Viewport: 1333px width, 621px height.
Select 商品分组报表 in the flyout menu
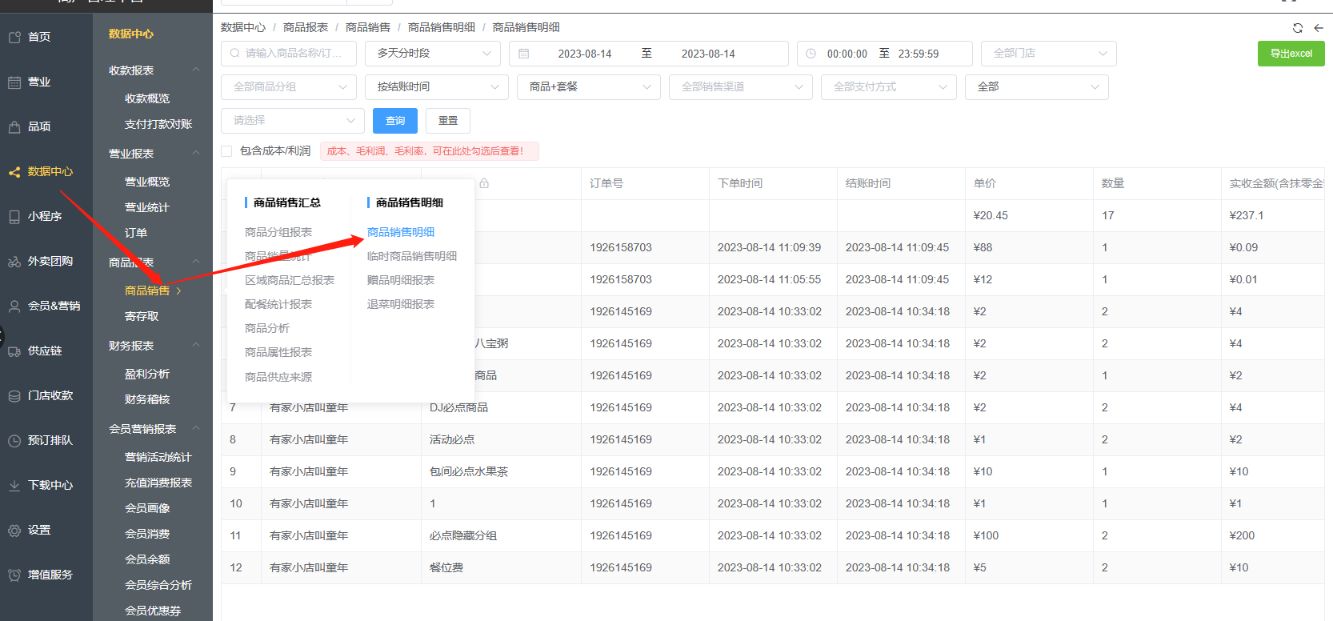tap(279, 232)
